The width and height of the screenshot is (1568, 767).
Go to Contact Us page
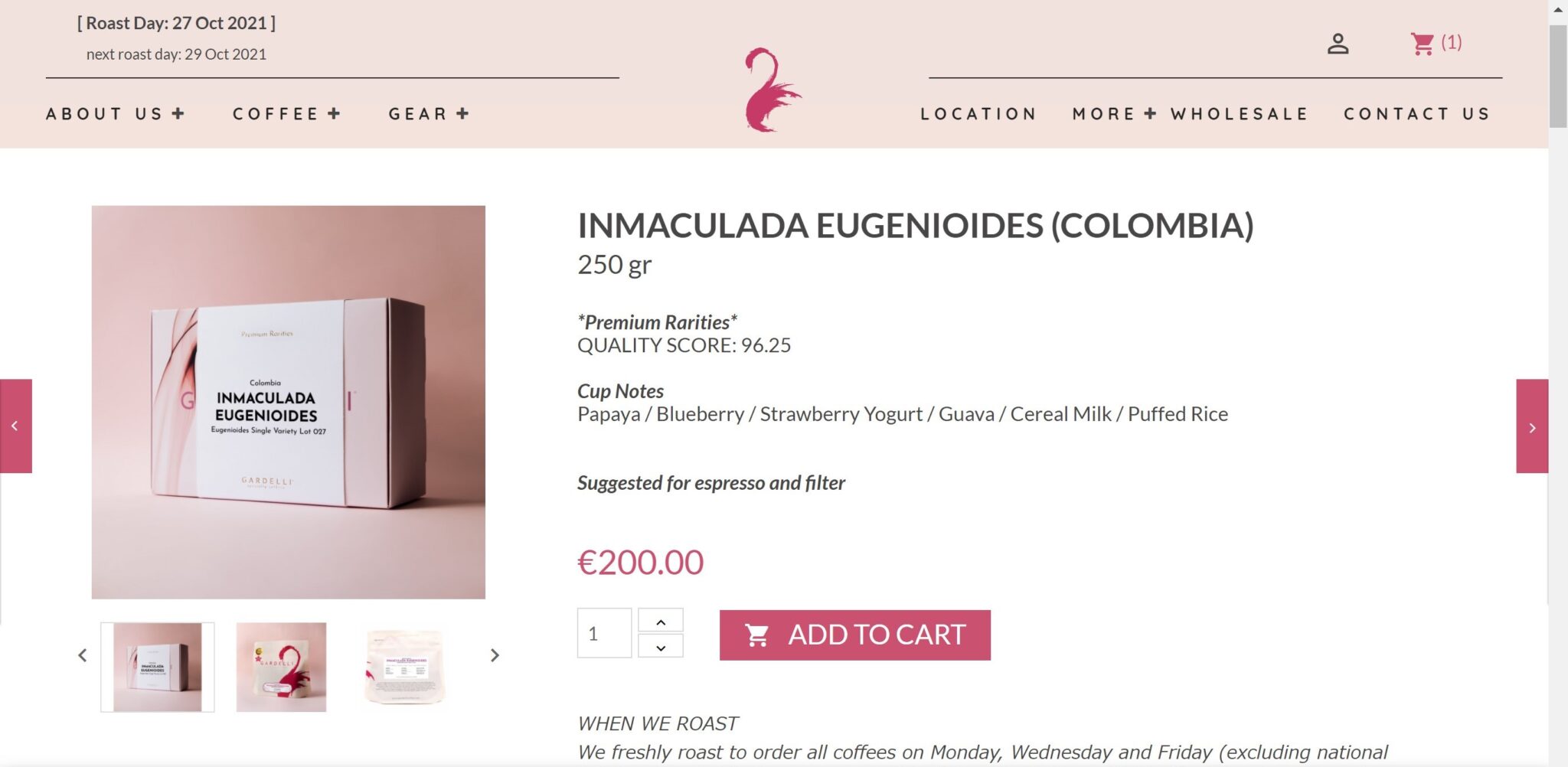click(1417, 114)
